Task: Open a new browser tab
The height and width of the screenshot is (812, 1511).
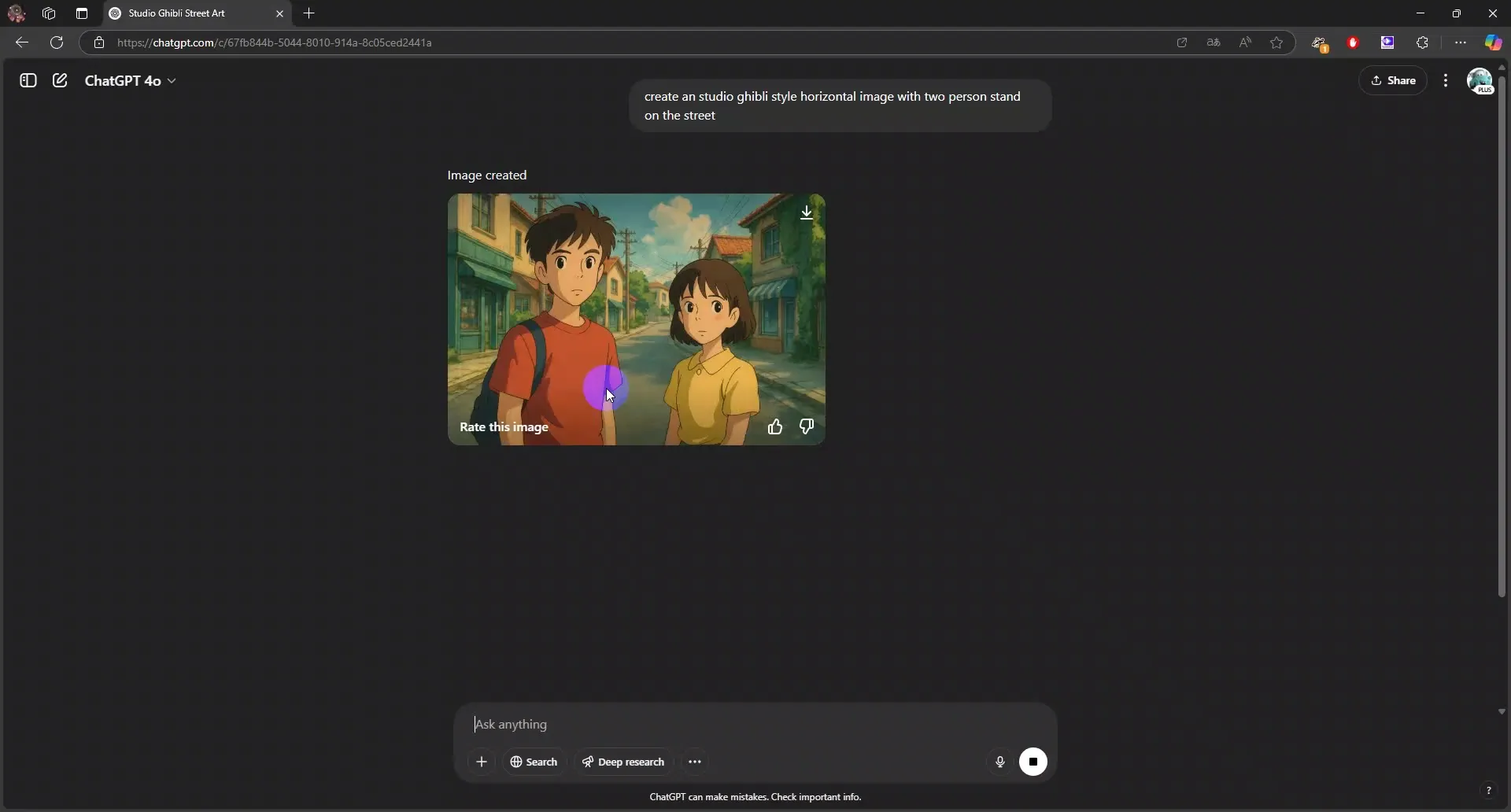Action: (x=309, y=13)
